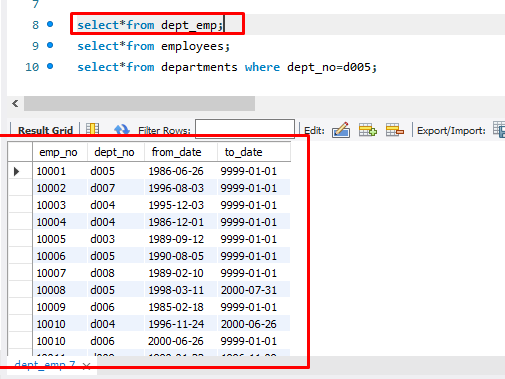
Task: Click the export recordset icon after Export/Import
Action: [x=499, y=129]
